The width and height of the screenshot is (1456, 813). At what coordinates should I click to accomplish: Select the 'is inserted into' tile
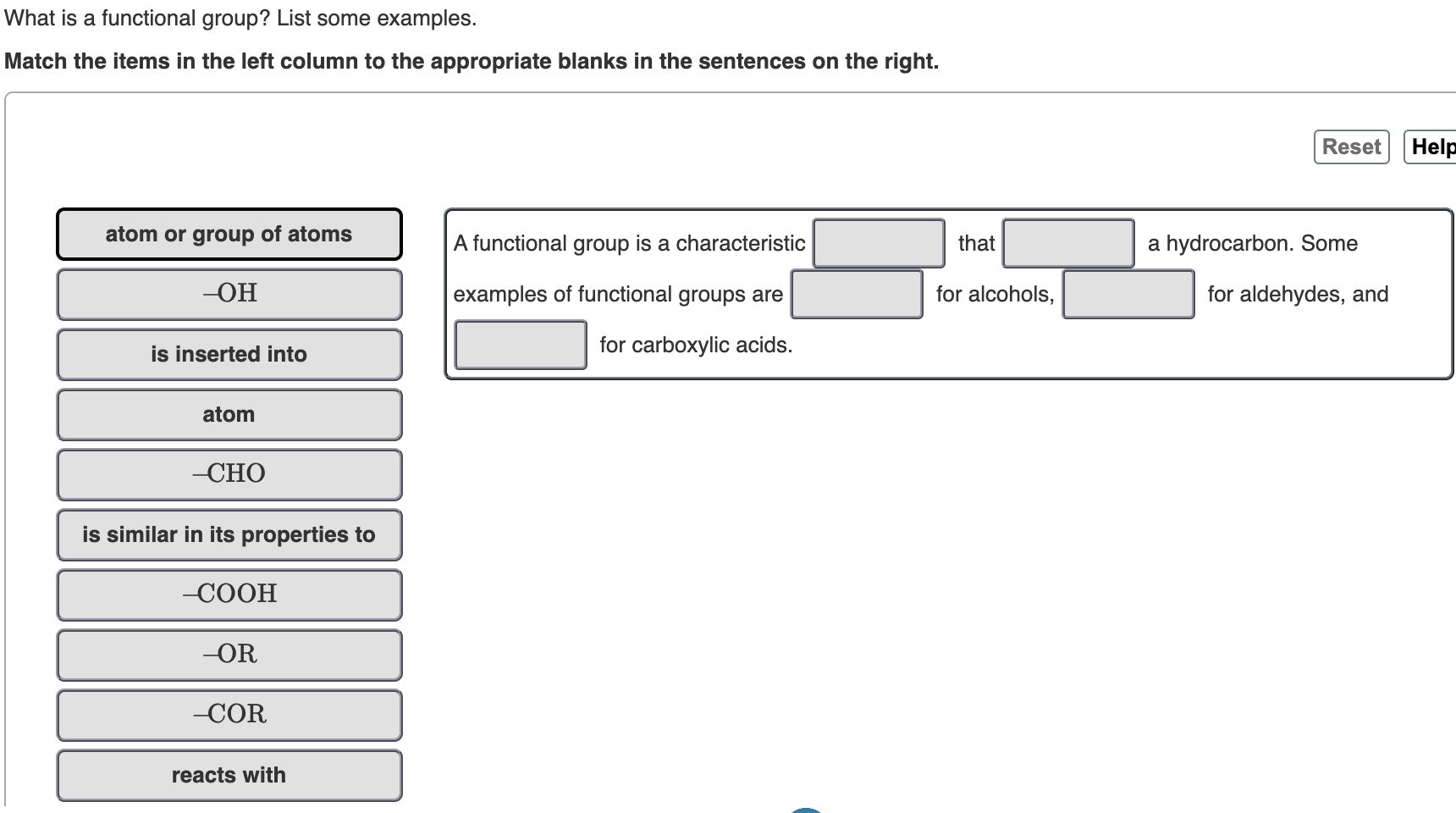[229, 354]
